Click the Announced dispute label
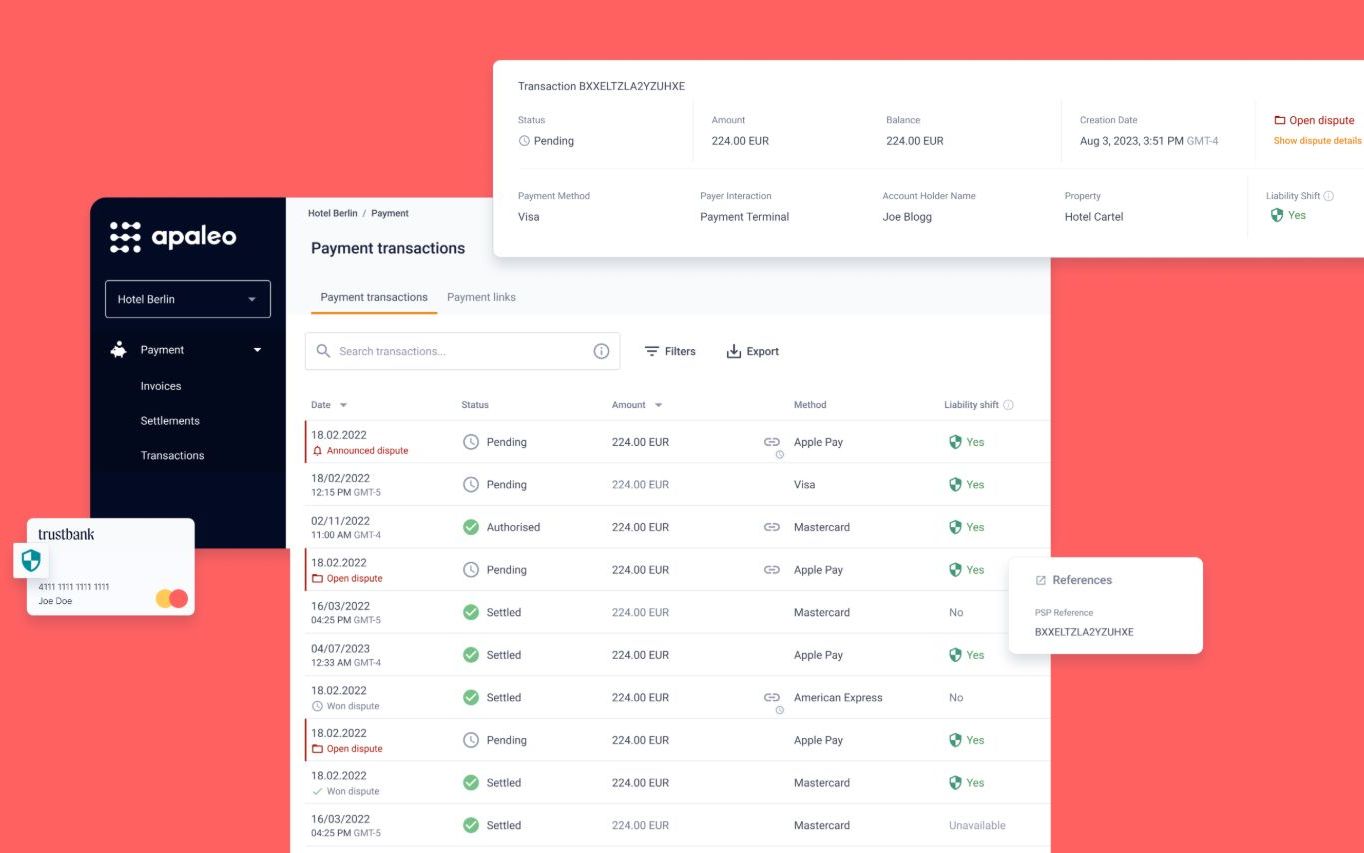The height and width of the screenshot is (853, 1364). click(x=367, y=451)
